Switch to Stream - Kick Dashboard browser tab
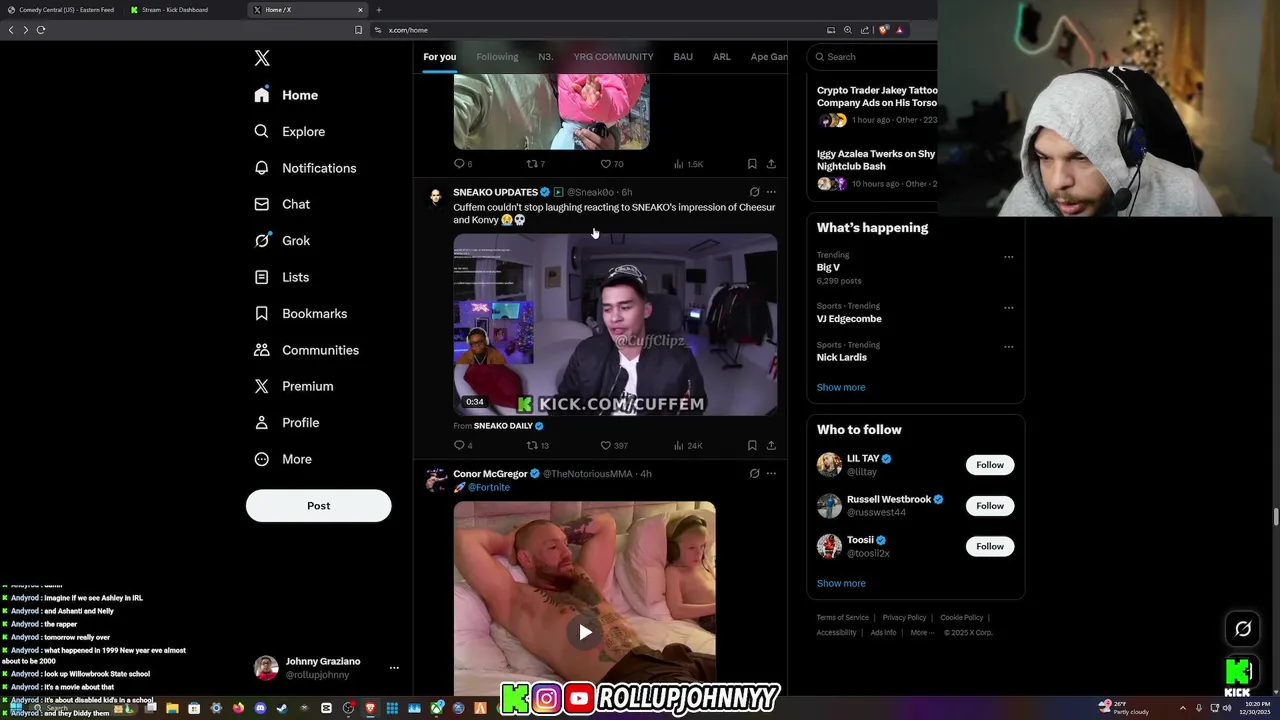The height and width of the screenshot is (720, 1280). 185,10
